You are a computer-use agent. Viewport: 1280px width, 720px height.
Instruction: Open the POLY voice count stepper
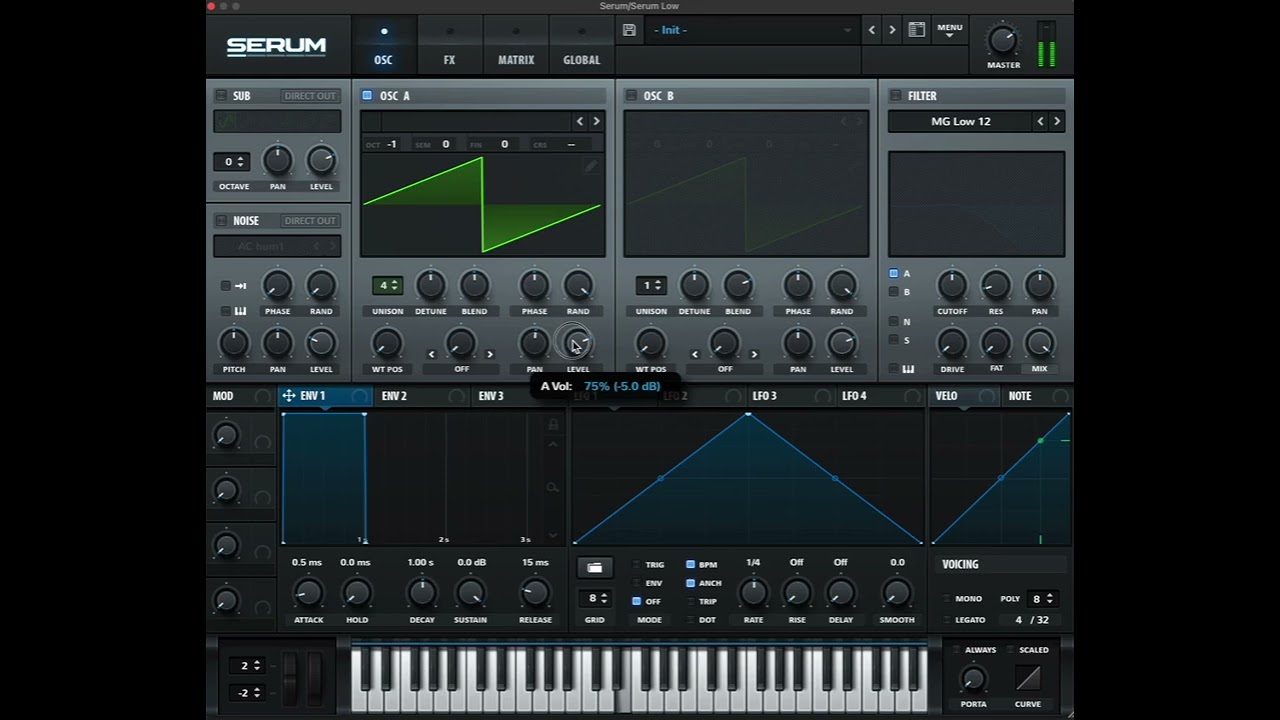point(1042,599)
